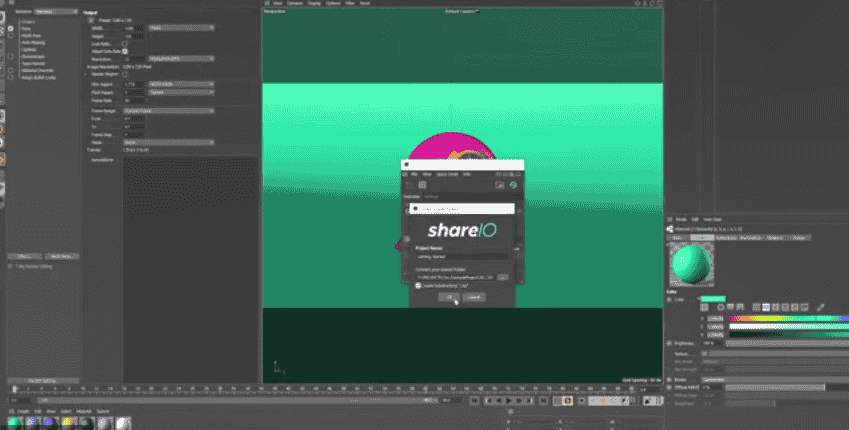Click OK in the shareIO dialog
This screenshot has height=430, width=849.
coord(449,297)
